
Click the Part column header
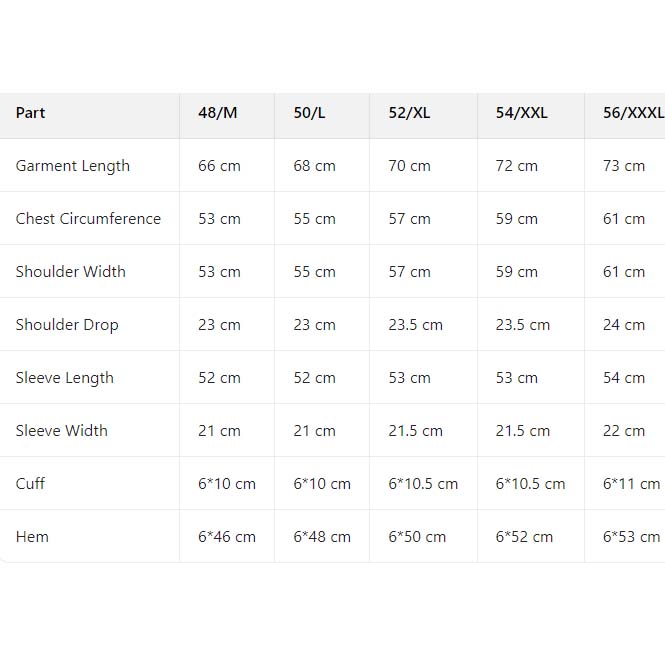click(x=31, y=113)
